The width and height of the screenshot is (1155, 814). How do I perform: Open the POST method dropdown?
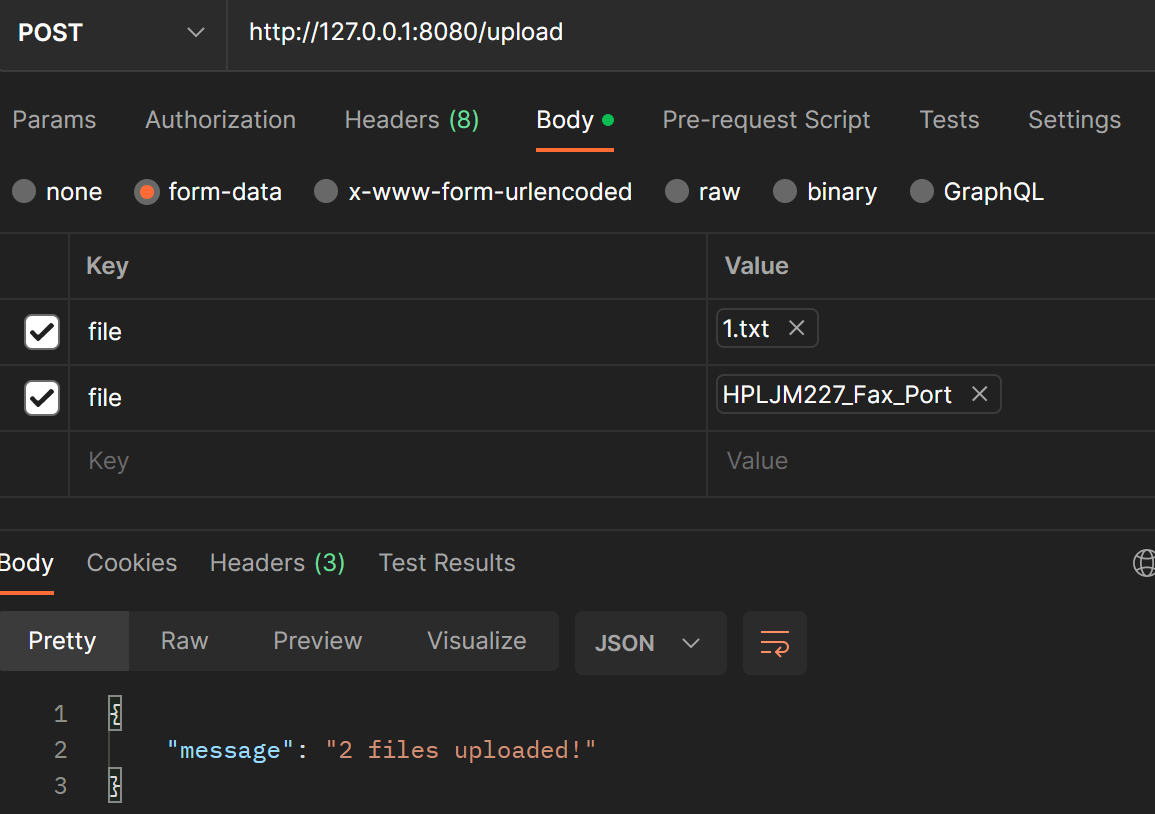click(112, 33)
